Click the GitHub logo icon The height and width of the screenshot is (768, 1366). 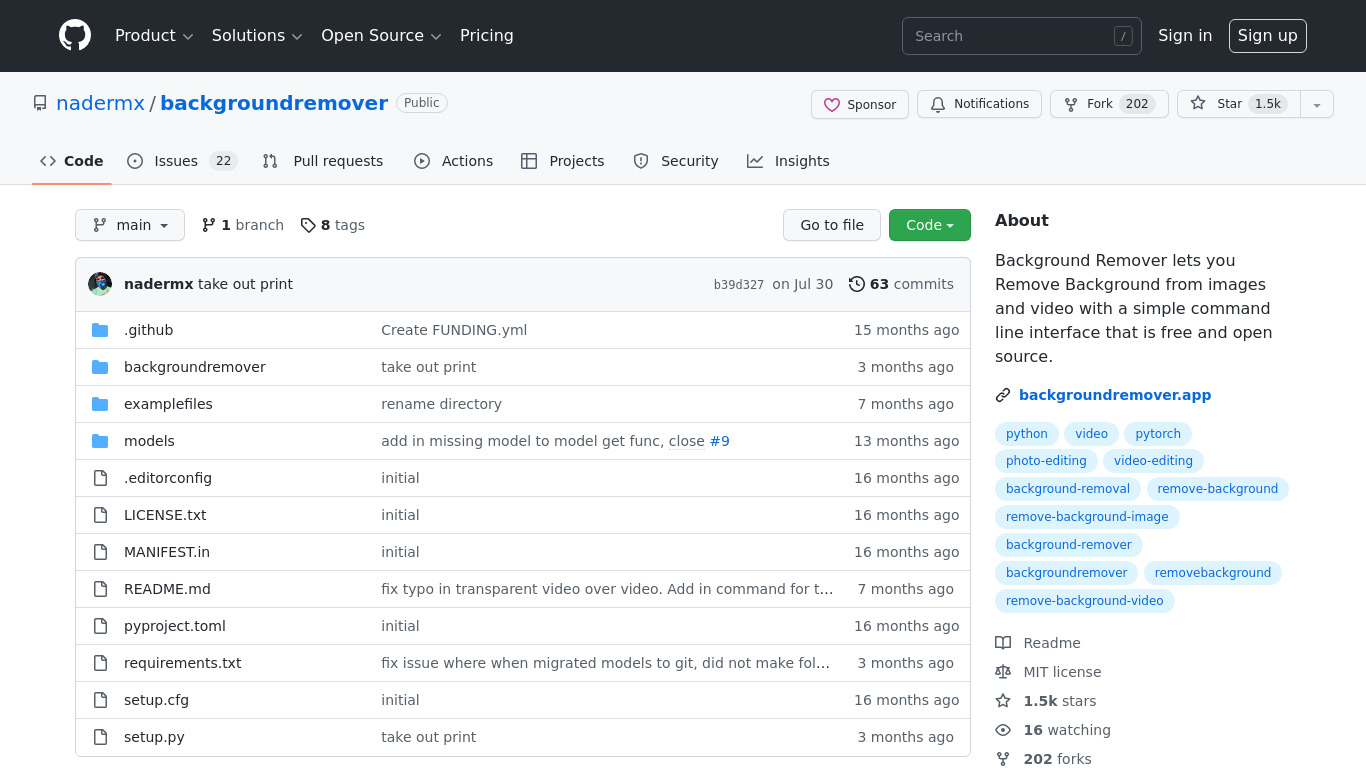point(75,36)
